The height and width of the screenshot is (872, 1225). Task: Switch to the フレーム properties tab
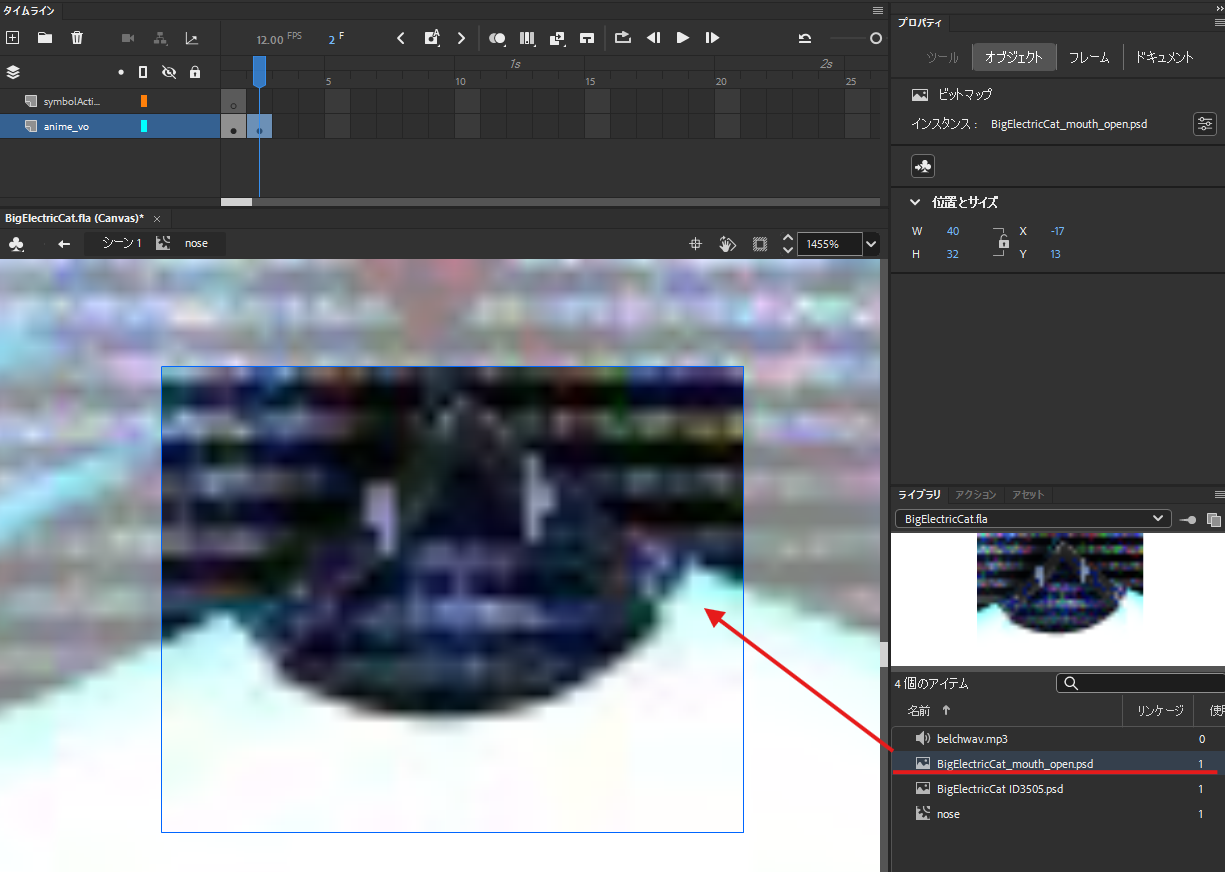1088,57
